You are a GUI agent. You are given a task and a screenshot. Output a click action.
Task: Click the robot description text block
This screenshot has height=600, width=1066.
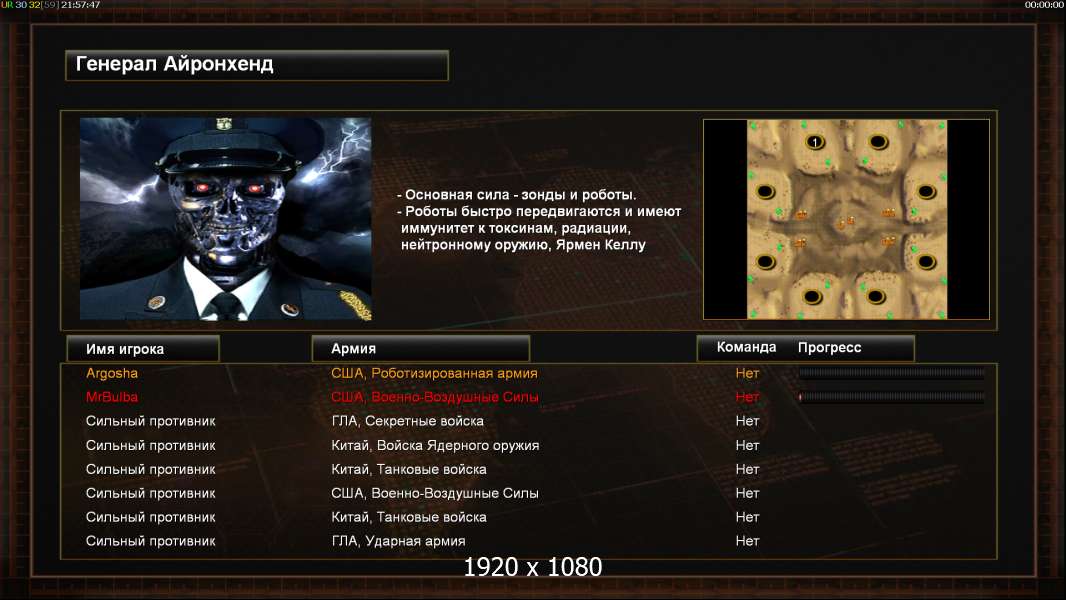pos(538,219)
